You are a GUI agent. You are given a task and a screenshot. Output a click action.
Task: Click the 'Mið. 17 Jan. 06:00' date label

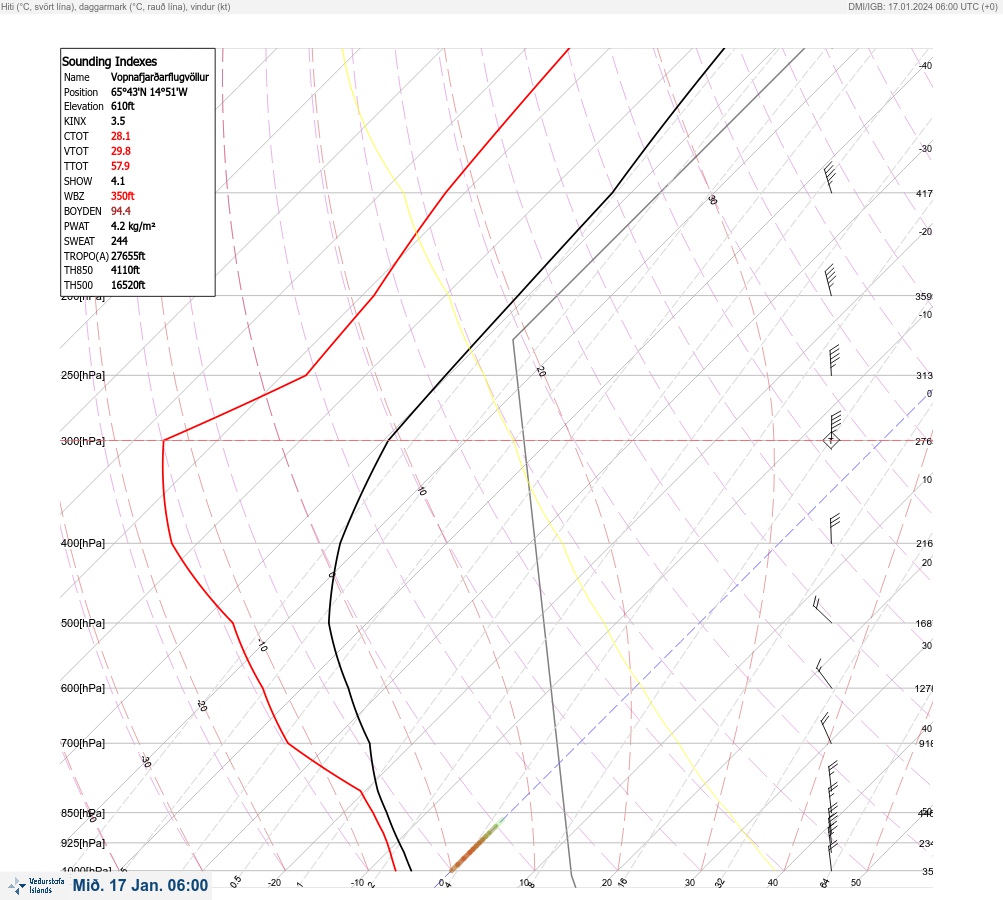pos(140,885)
